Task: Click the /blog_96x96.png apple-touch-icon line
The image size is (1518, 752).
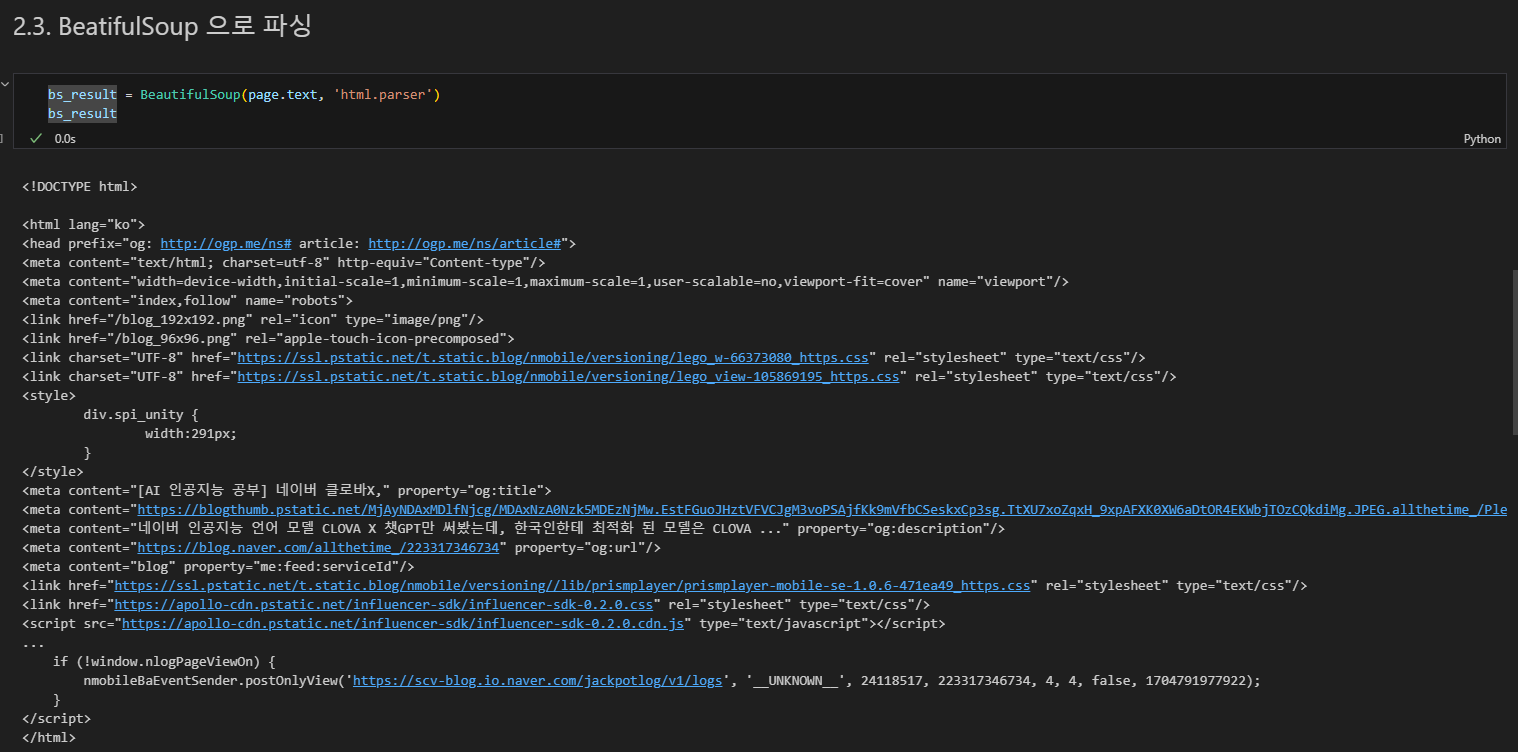Action: pyautogui.click(x=268, y=338)
